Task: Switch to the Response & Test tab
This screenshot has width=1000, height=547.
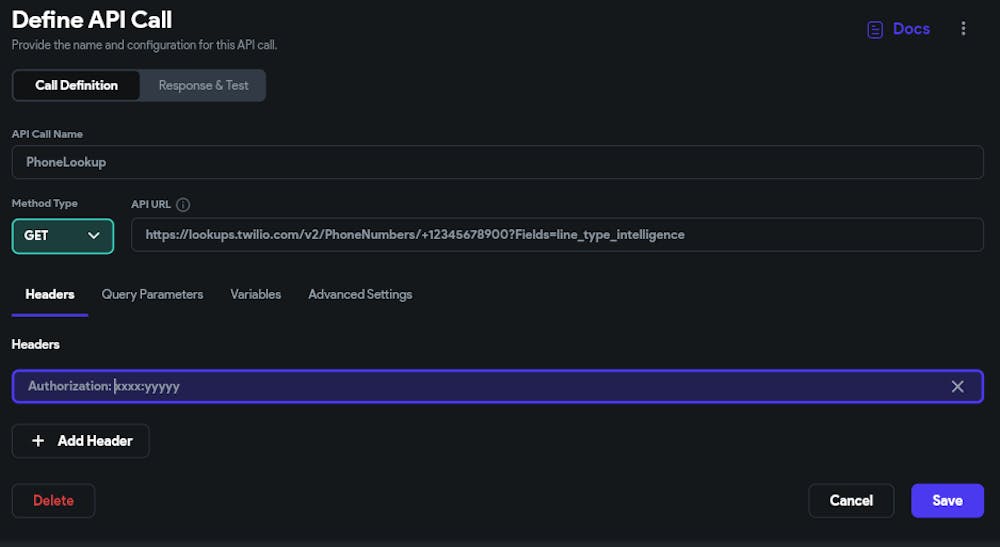Action: (203, 85)
